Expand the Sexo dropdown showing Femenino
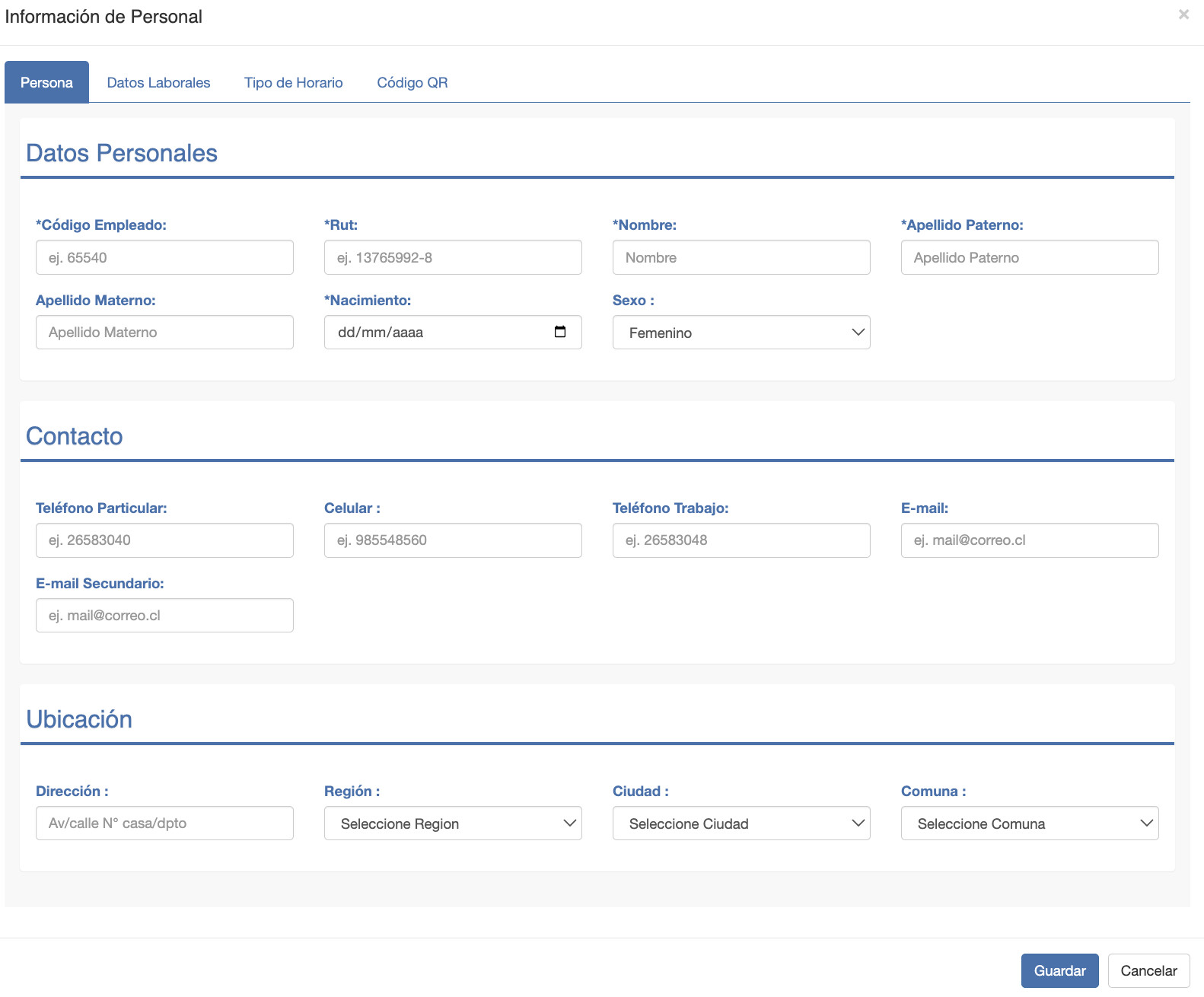The image size is (1204, 997). pos(741,333)
